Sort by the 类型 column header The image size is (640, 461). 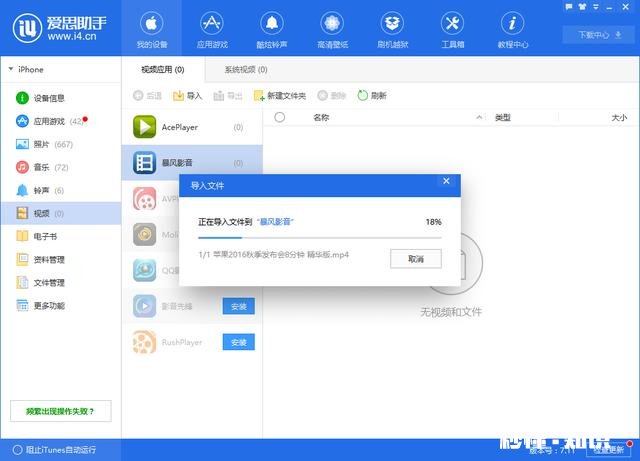point(503,118)
